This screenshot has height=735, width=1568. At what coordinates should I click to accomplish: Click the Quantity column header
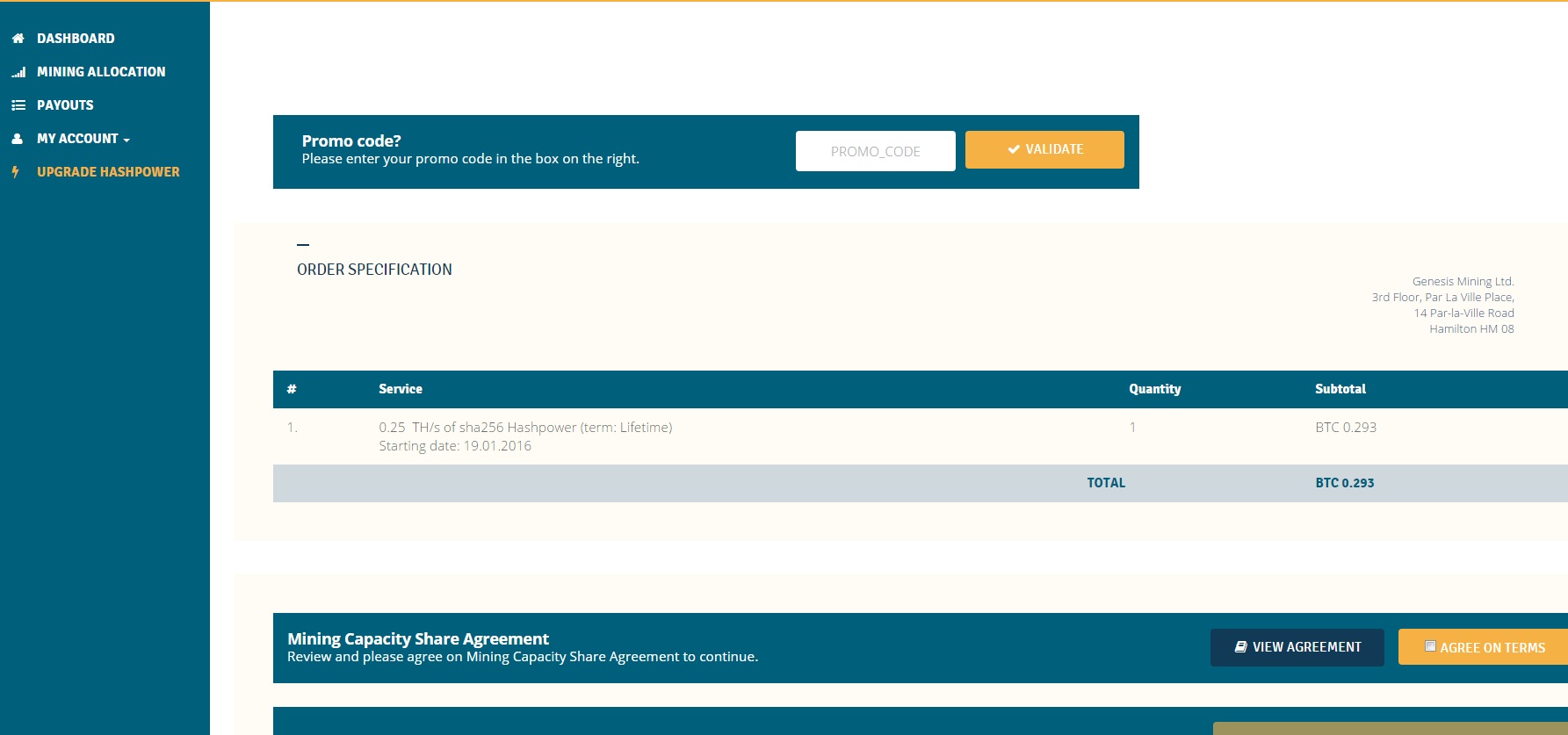click(x=1155, y=389)
